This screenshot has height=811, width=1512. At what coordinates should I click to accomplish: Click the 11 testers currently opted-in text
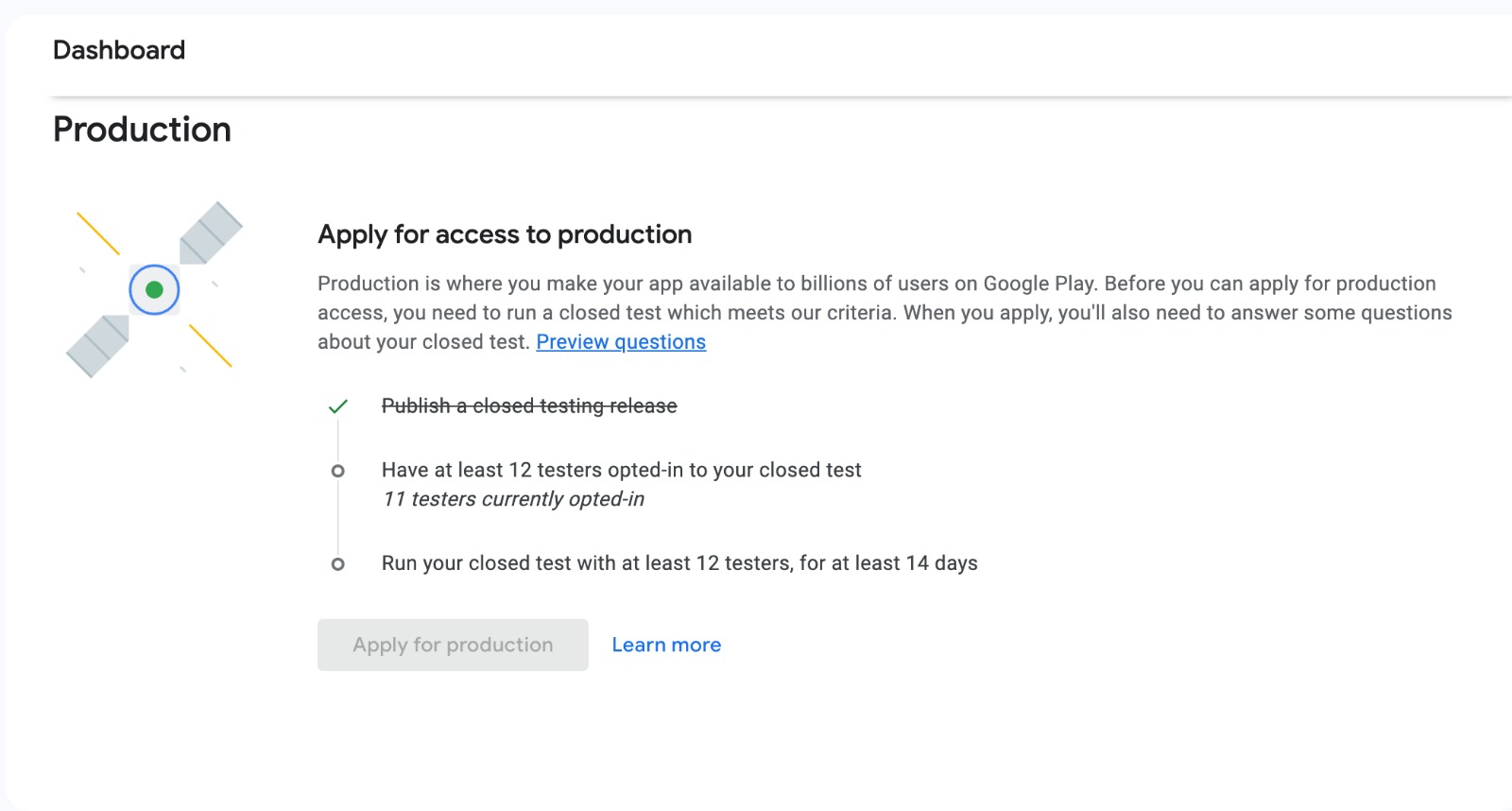click(513, 499)
